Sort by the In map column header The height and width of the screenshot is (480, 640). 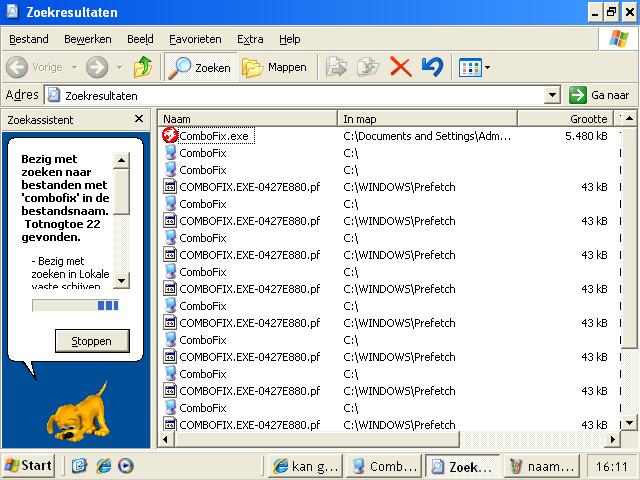(427, 119)
